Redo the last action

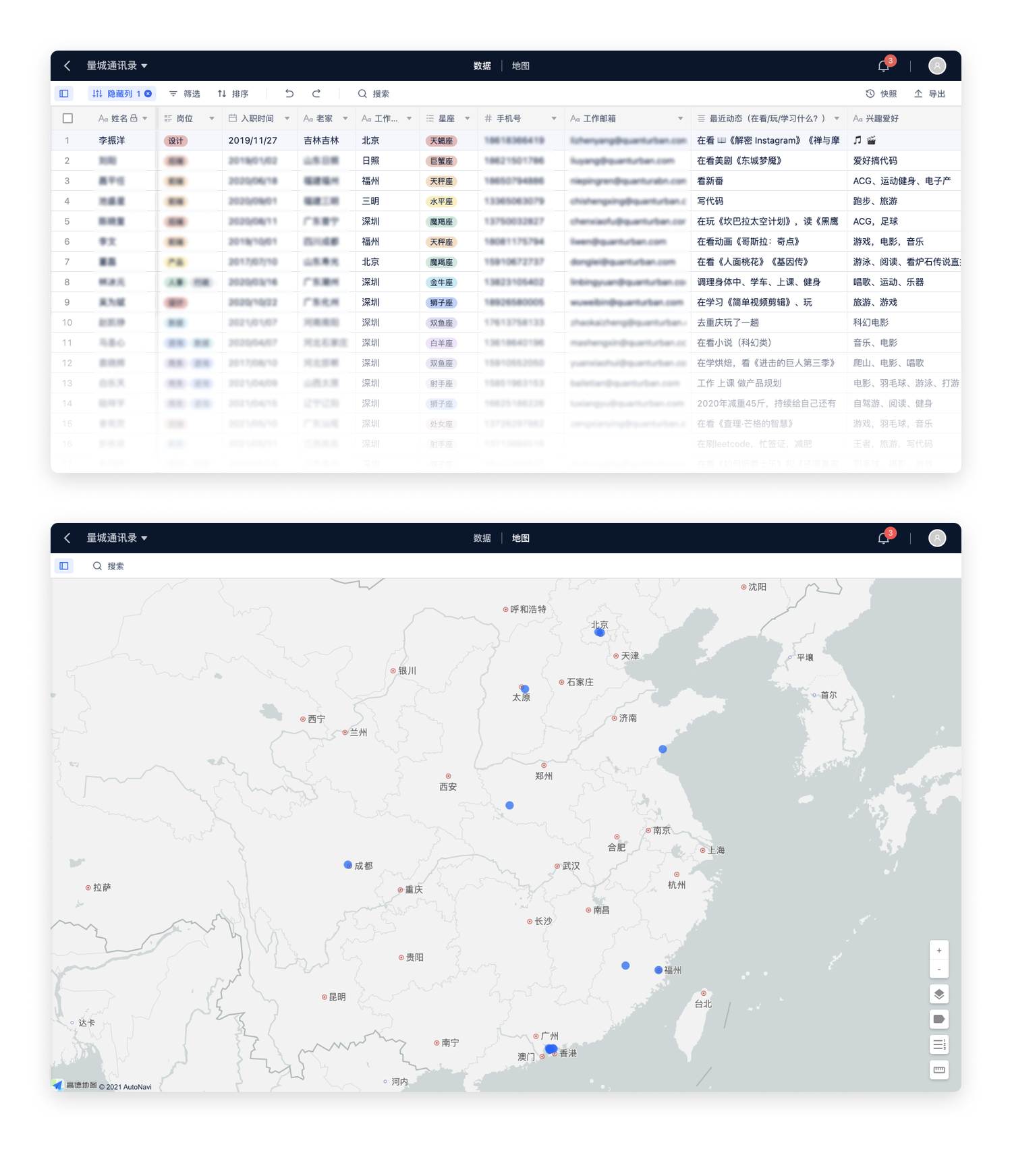(316, 93)
